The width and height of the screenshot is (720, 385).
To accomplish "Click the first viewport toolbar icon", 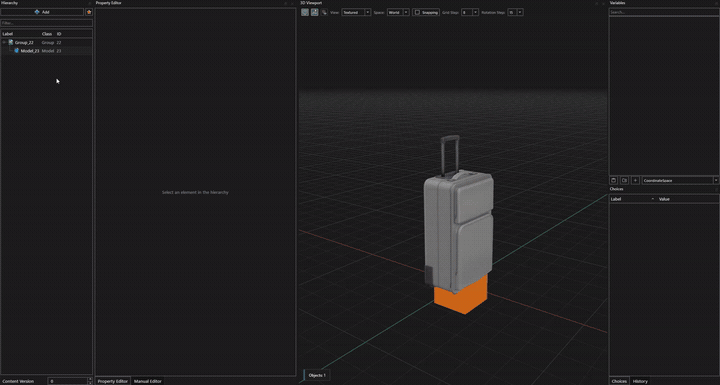I will (x=305, y=12).
